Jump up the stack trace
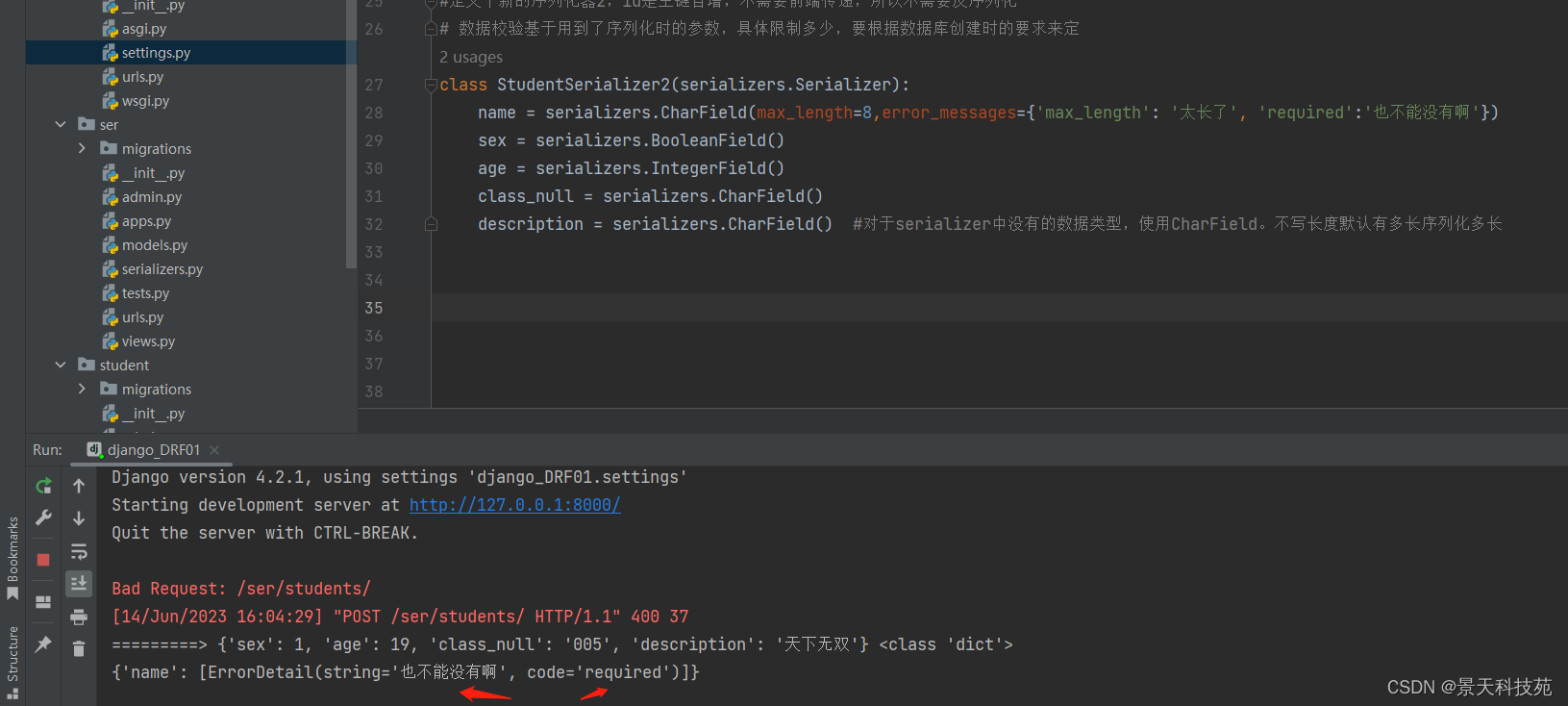This screenshot has width=1568, height=706. point(79,487)
